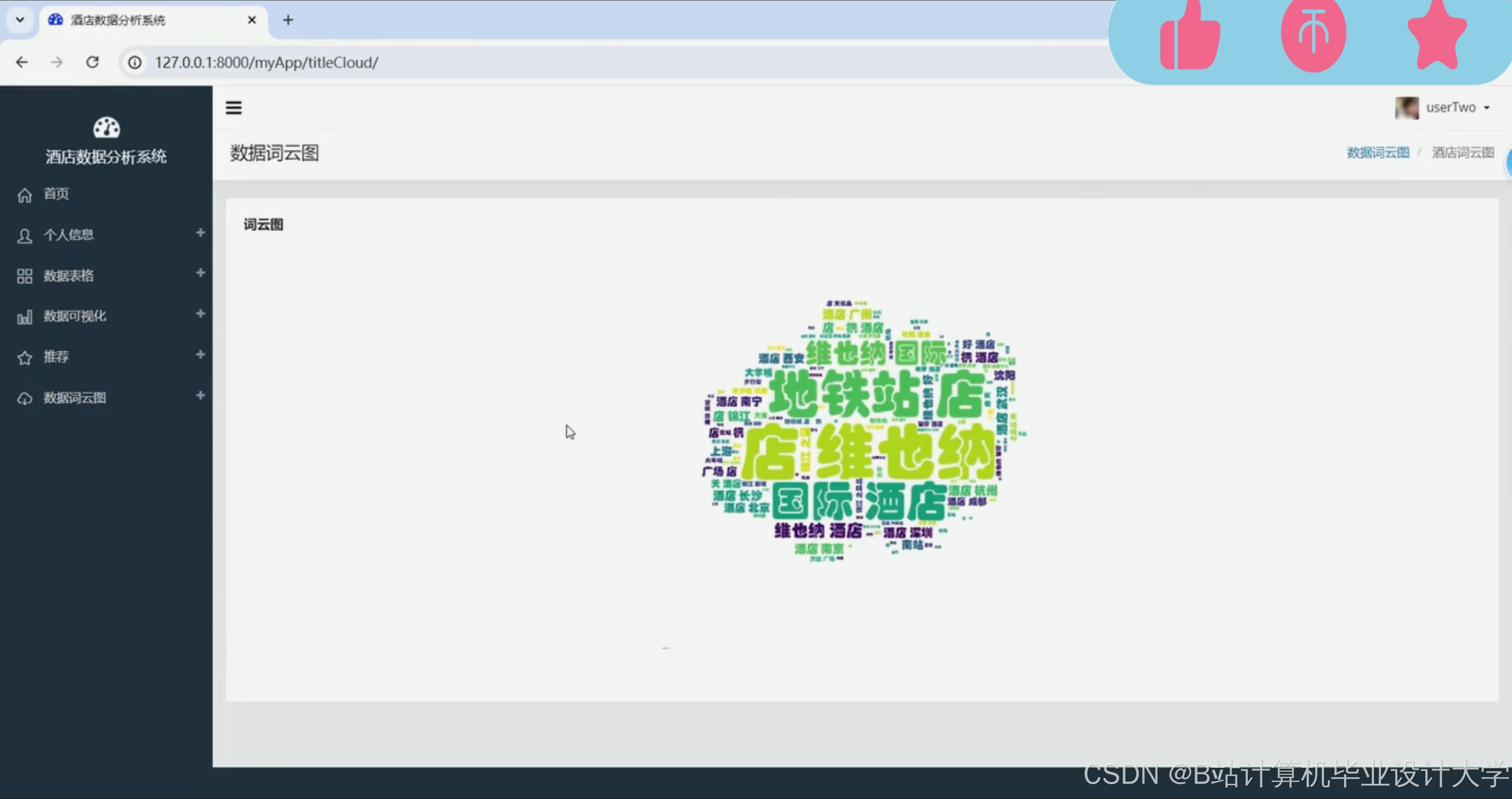The height and width of the screenshot is (799, 1512).
Task: Reload the page with the refresh icon
Action: point(92,62)
